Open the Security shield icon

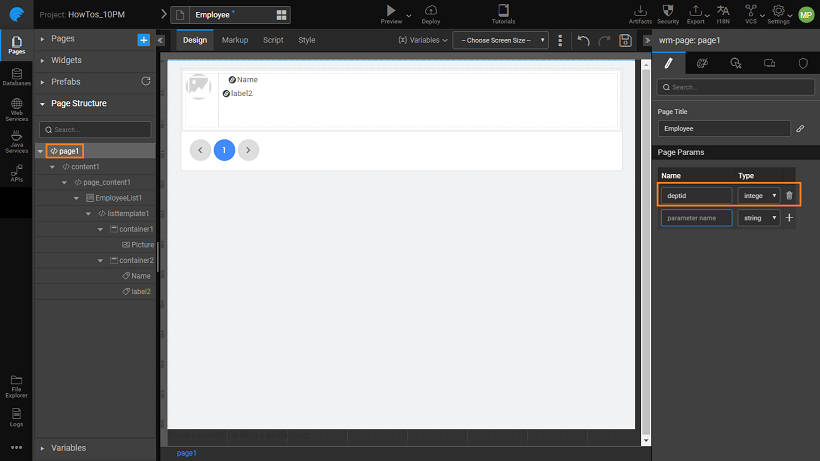(x=668, y=12)
